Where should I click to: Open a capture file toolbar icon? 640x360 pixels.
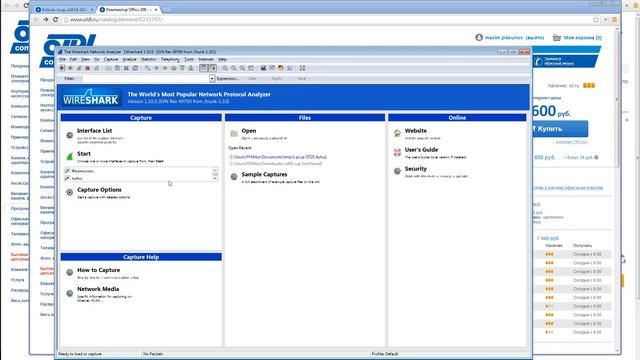(x=109, y=68)
